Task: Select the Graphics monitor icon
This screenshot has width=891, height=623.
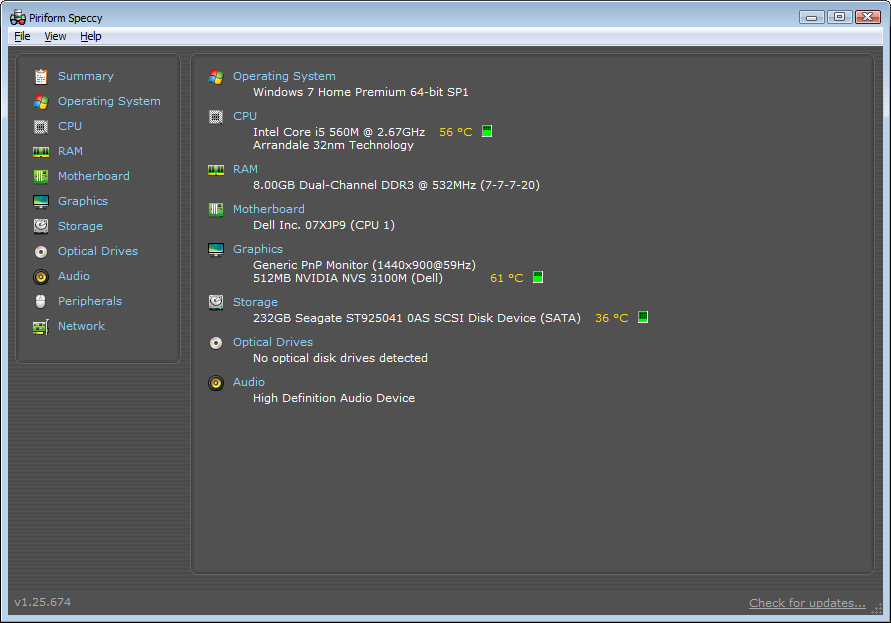Action: (x=41, y=201)
